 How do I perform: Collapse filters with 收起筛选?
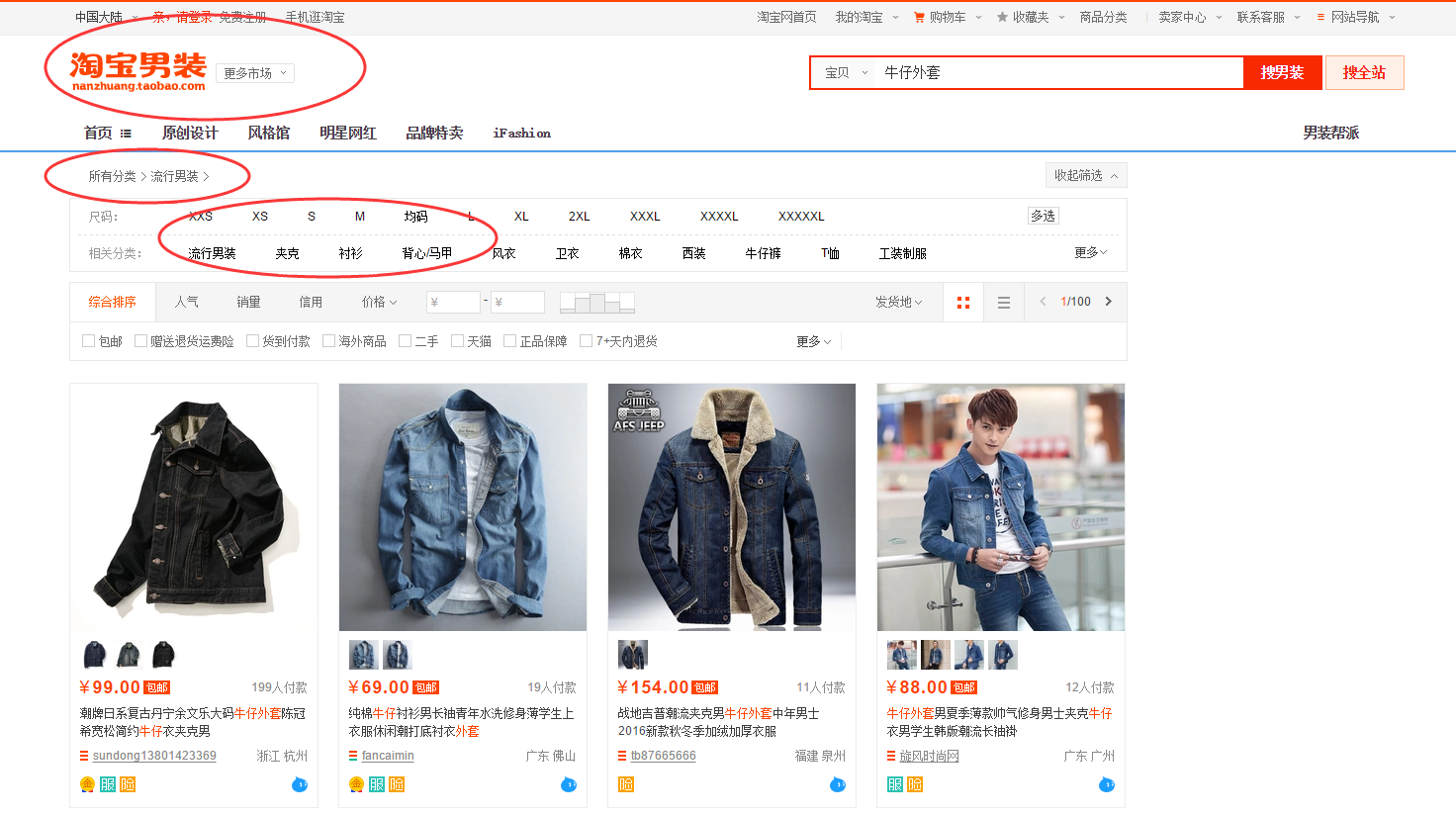(x=1085, y=175)
